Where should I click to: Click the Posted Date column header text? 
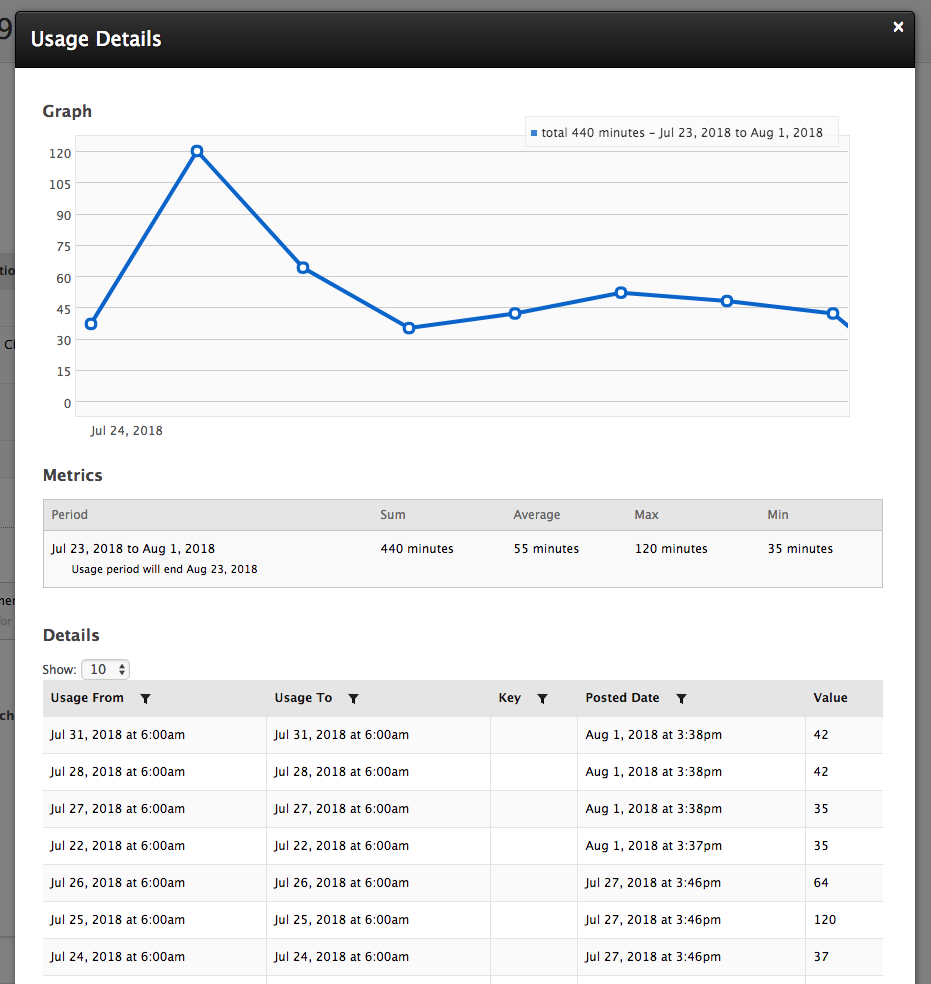point(622,698)
